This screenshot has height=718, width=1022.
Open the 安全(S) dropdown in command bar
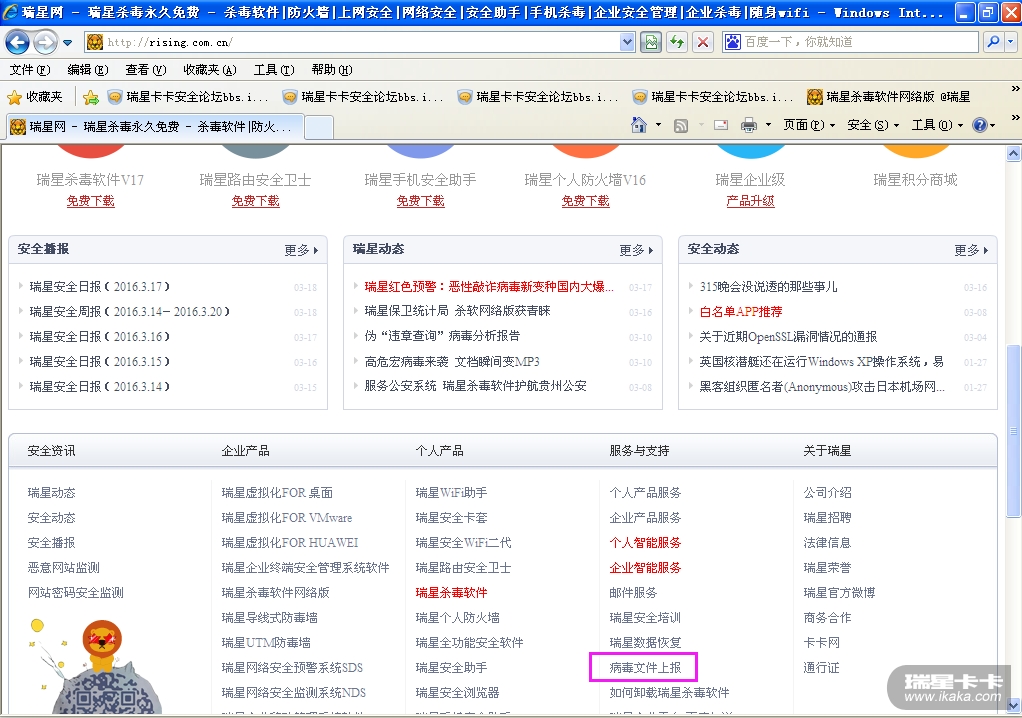[866, 125]
